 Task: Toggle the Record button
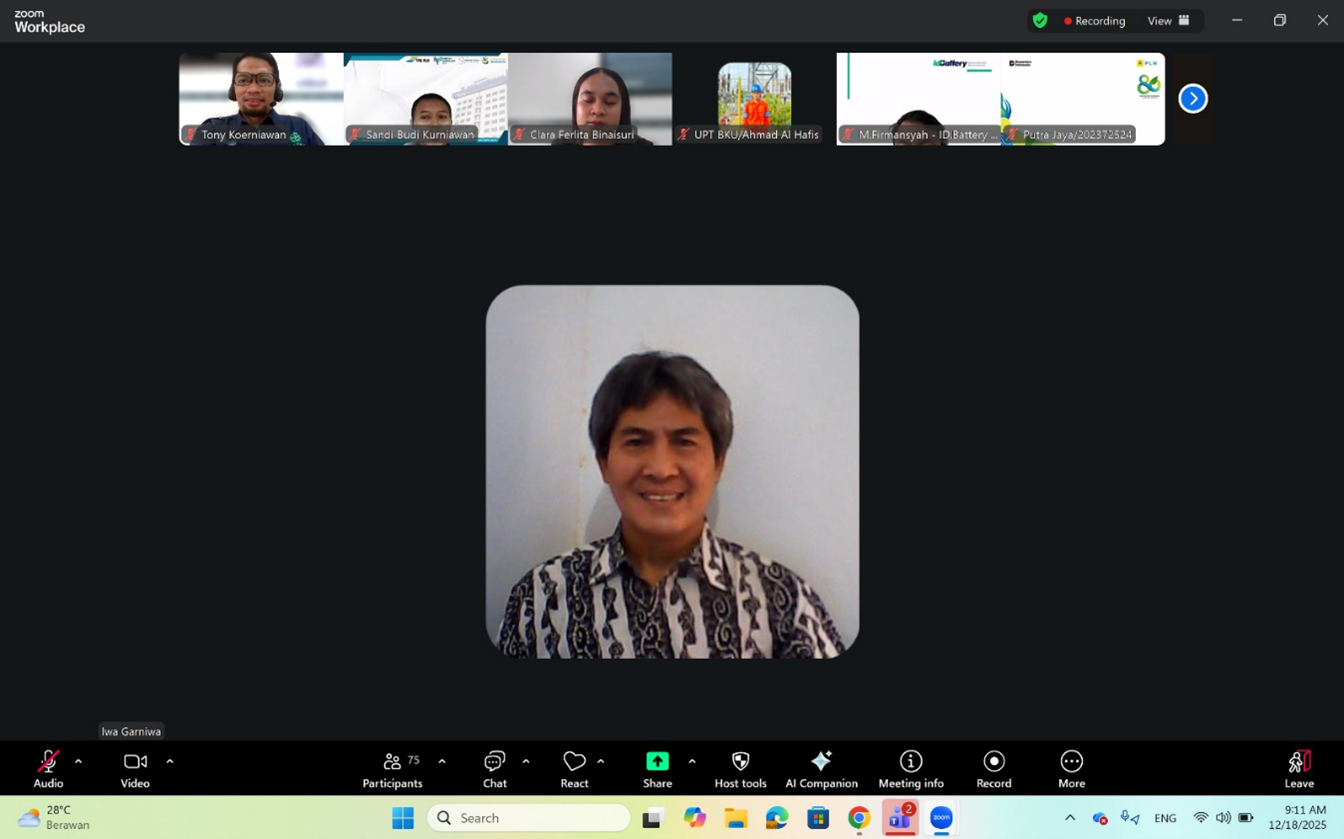pos(993,767)
